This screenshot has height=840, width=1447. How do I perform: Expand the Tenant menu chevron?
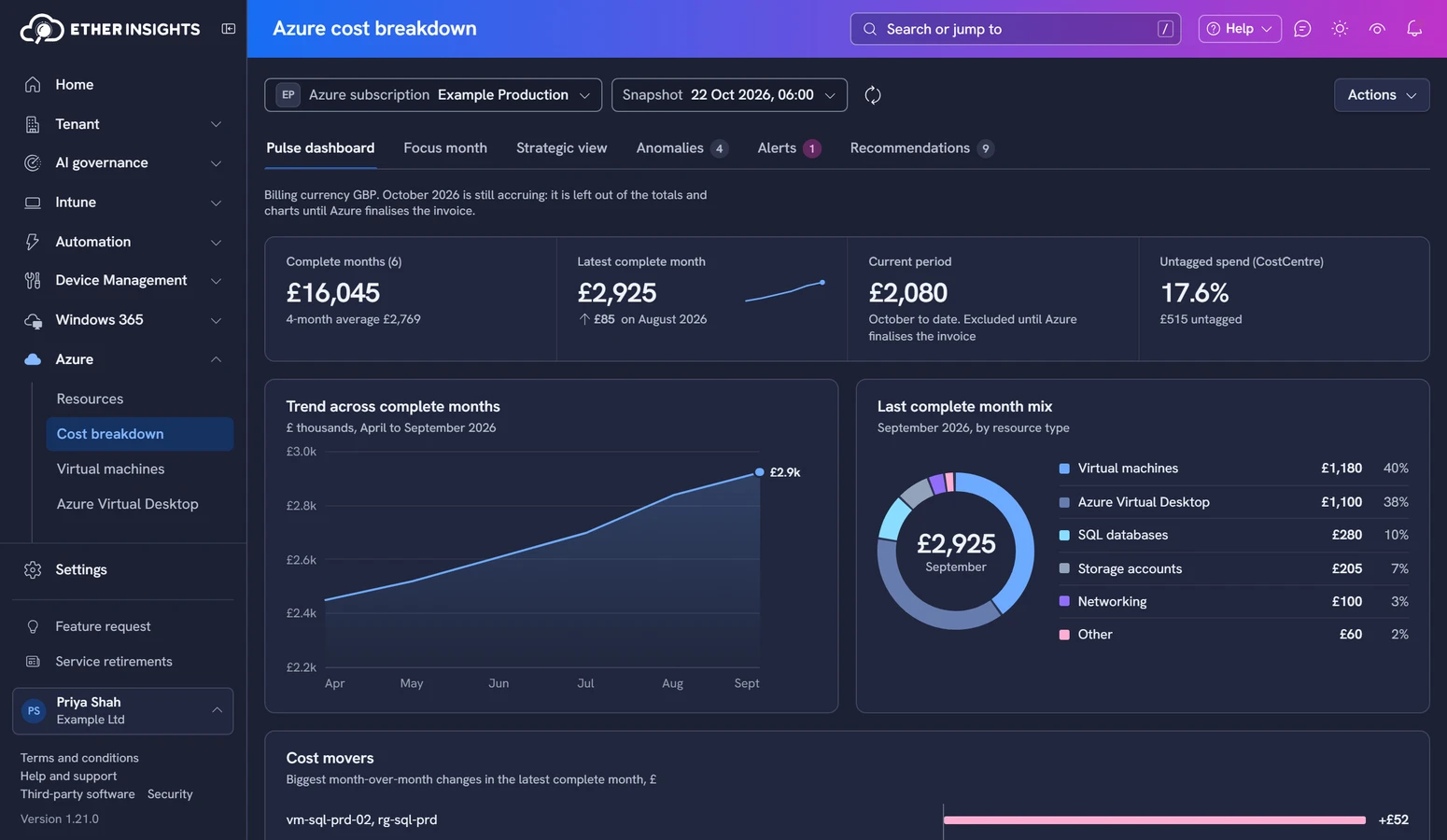(216, 124)
